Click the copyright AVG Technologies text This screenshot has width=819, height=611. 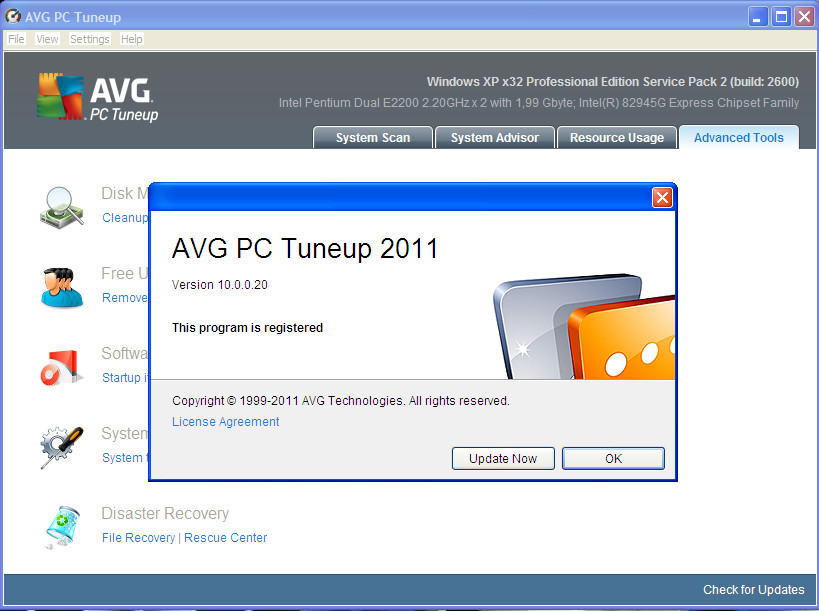pos(341,401)
